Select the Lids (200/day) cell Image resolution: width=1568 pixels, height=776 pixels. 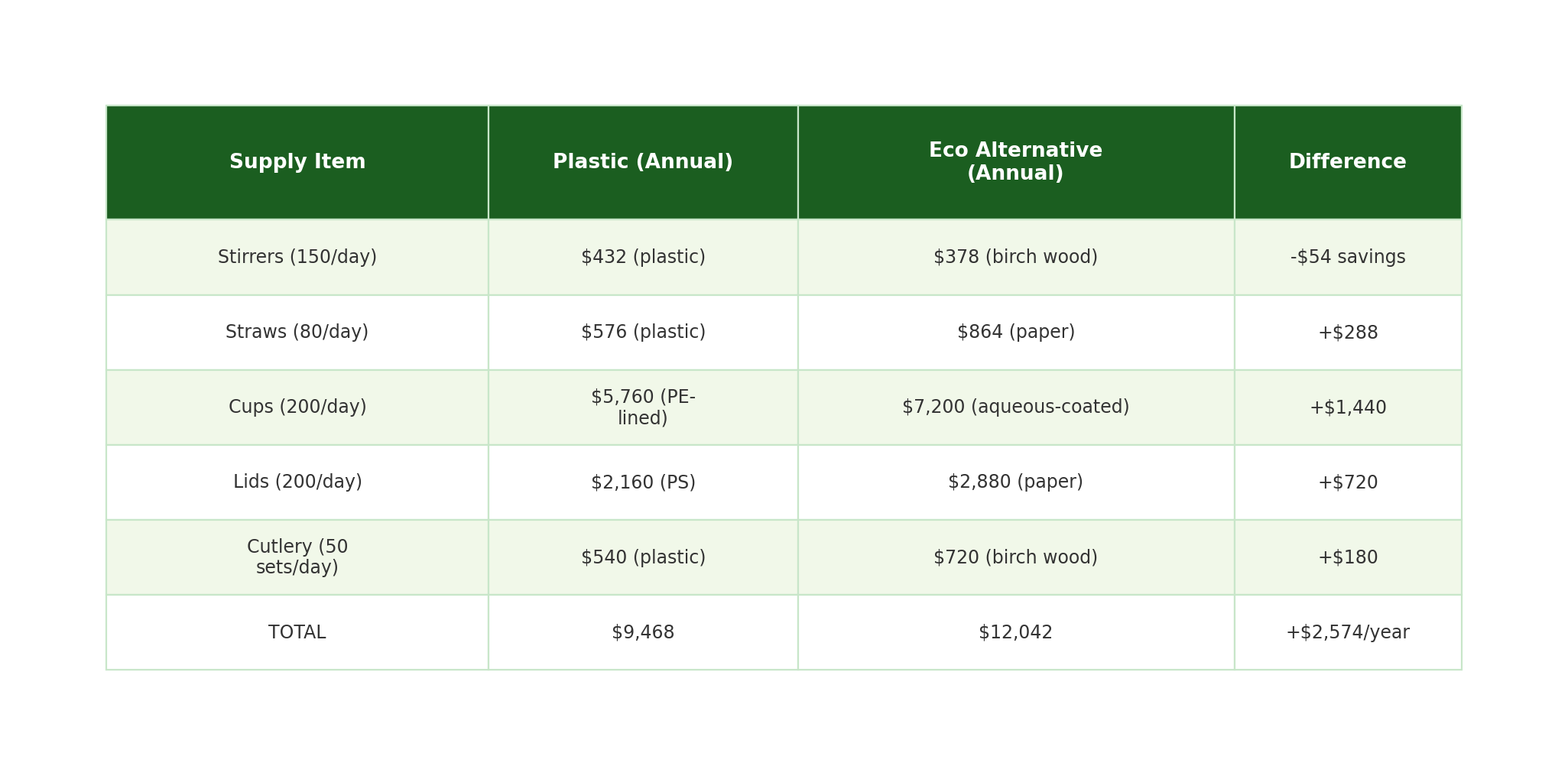297,482
